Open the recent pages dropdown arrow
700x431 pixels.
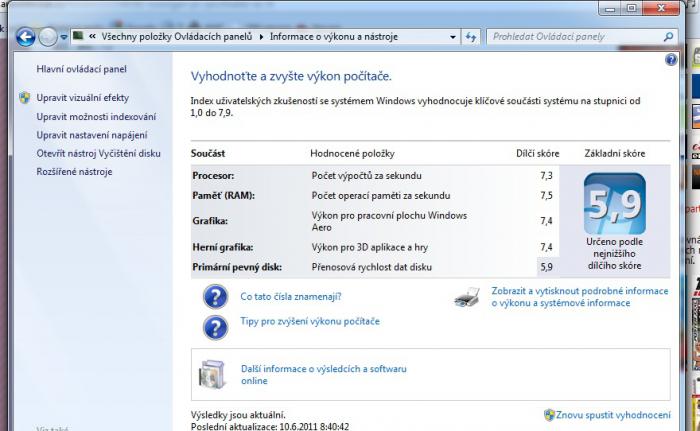click(63, 37)
